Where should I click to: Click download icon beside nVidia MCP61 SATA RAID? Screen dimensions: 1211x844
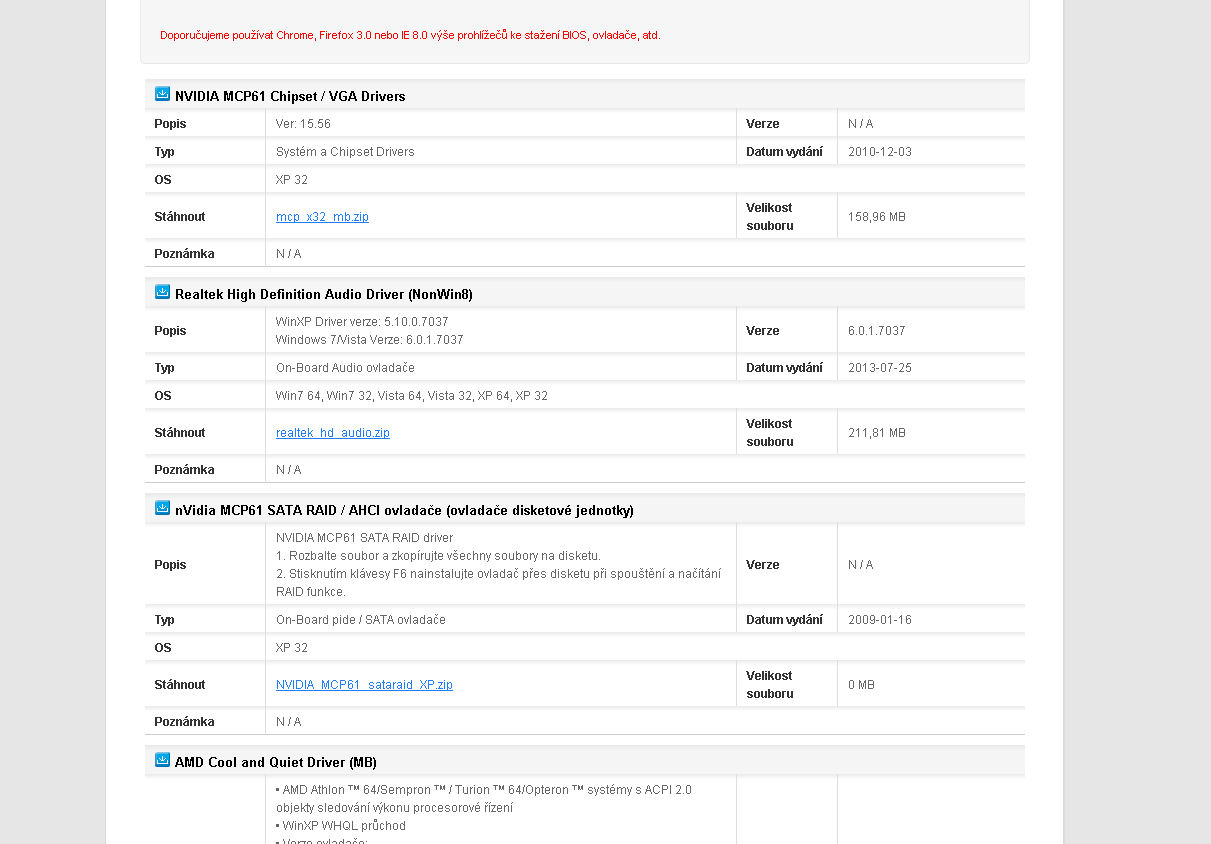162,509
